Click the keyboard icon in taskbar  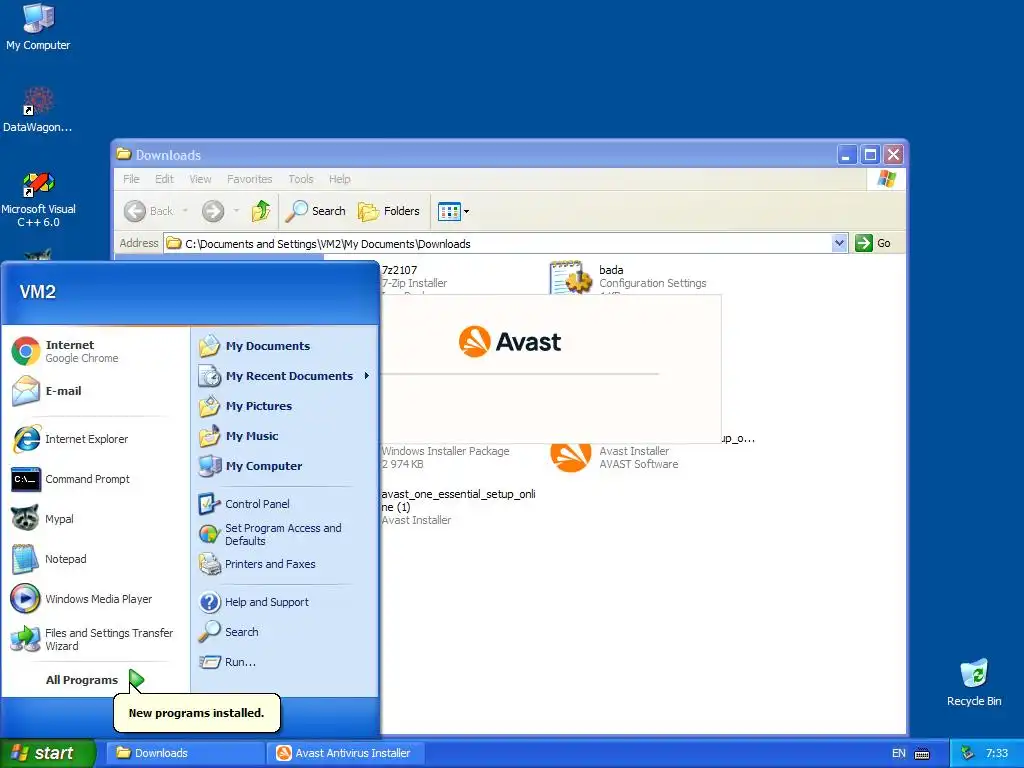pos(922,754)
